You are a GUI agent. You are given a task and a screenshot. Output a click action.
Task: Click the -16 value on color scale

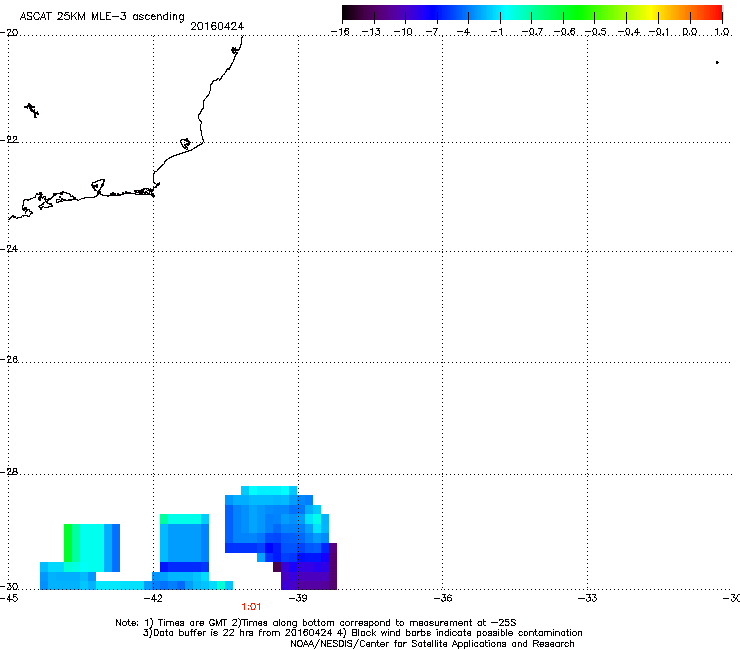(x=340, y=32)
